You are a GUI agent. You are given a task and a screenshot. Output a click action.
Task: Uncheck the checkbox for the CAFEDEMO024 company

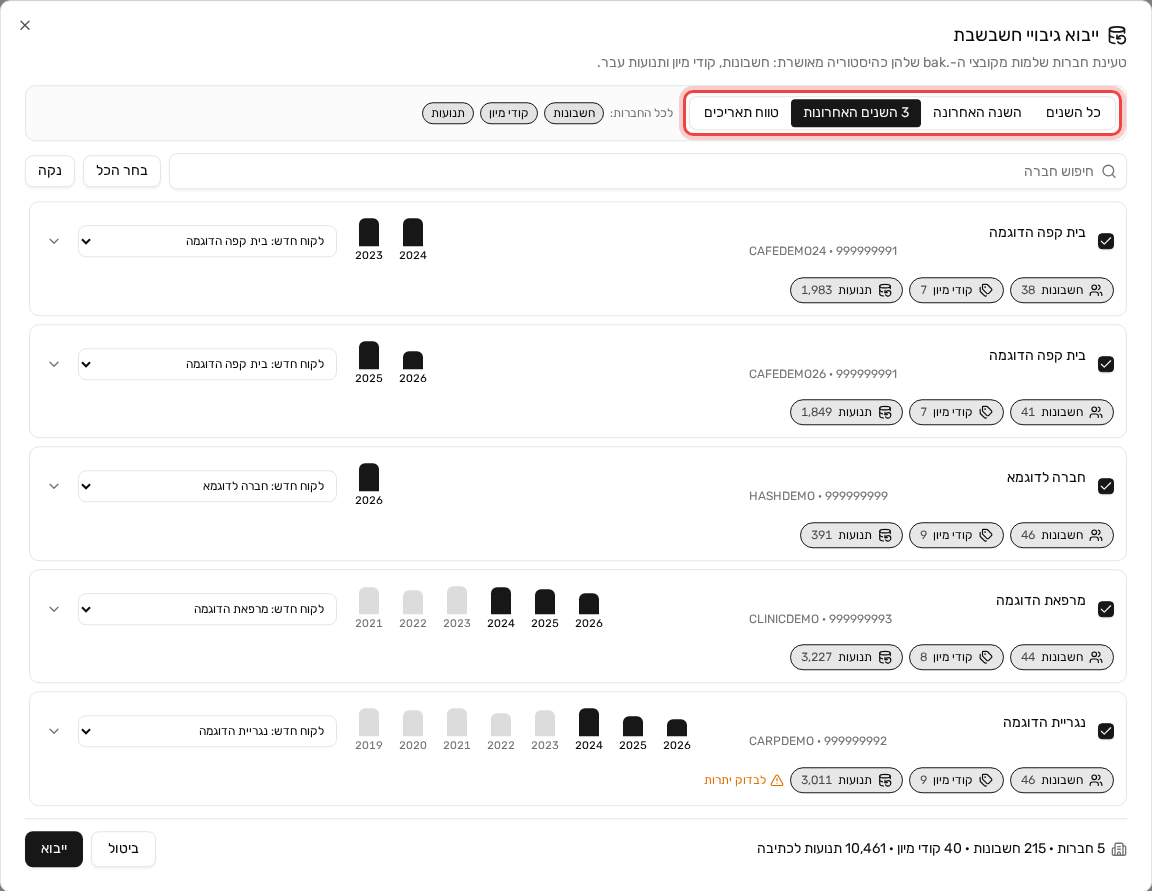tap(1106, 241)
